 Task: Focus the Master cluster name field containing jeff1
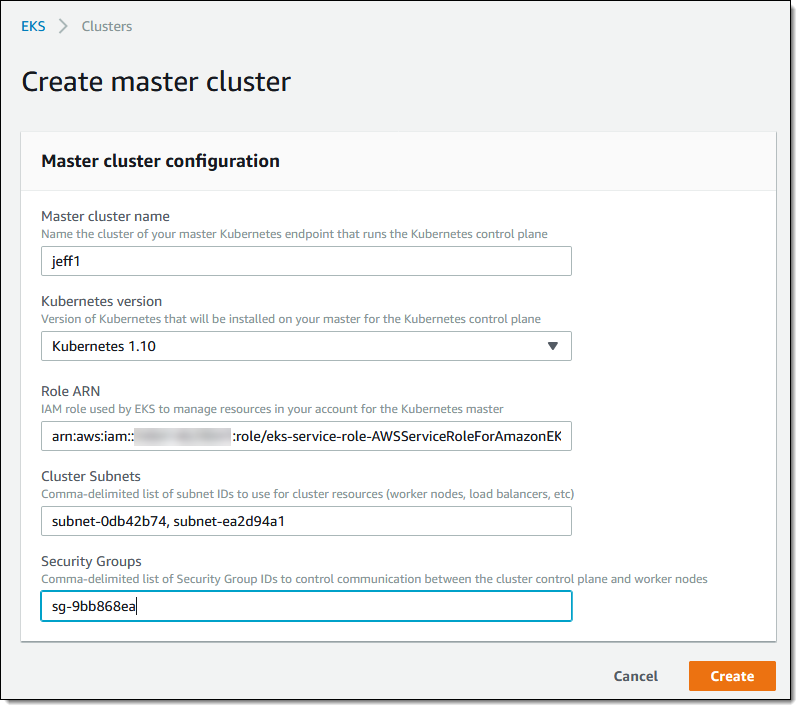[306, 261]
